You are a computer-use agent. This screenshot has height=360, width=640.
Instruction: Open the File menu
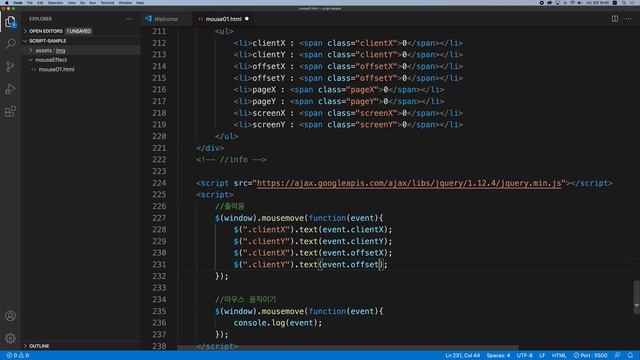30,2
